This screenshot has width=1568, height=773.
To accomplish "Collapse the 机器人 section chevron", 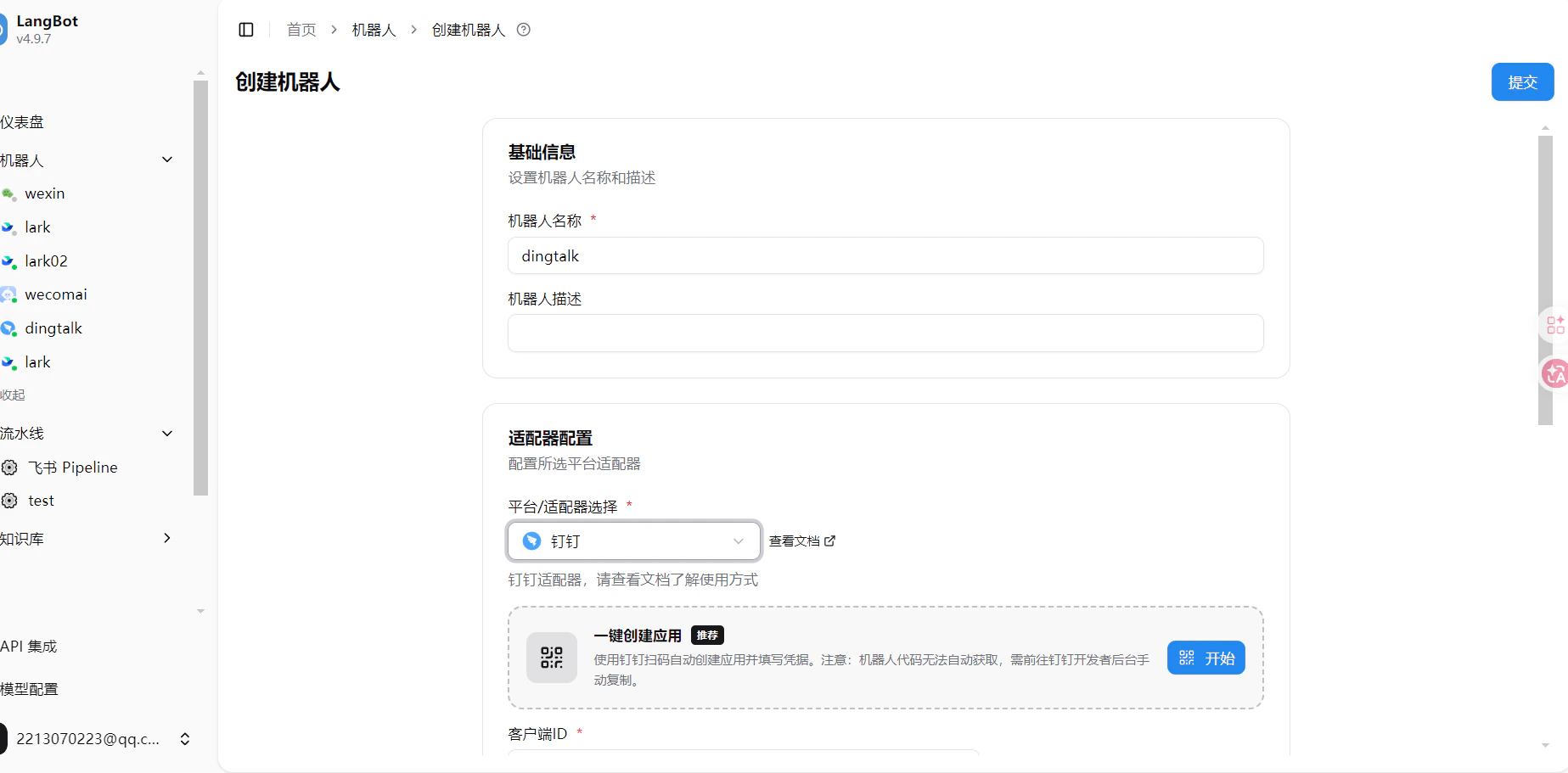I will (167, 160).
